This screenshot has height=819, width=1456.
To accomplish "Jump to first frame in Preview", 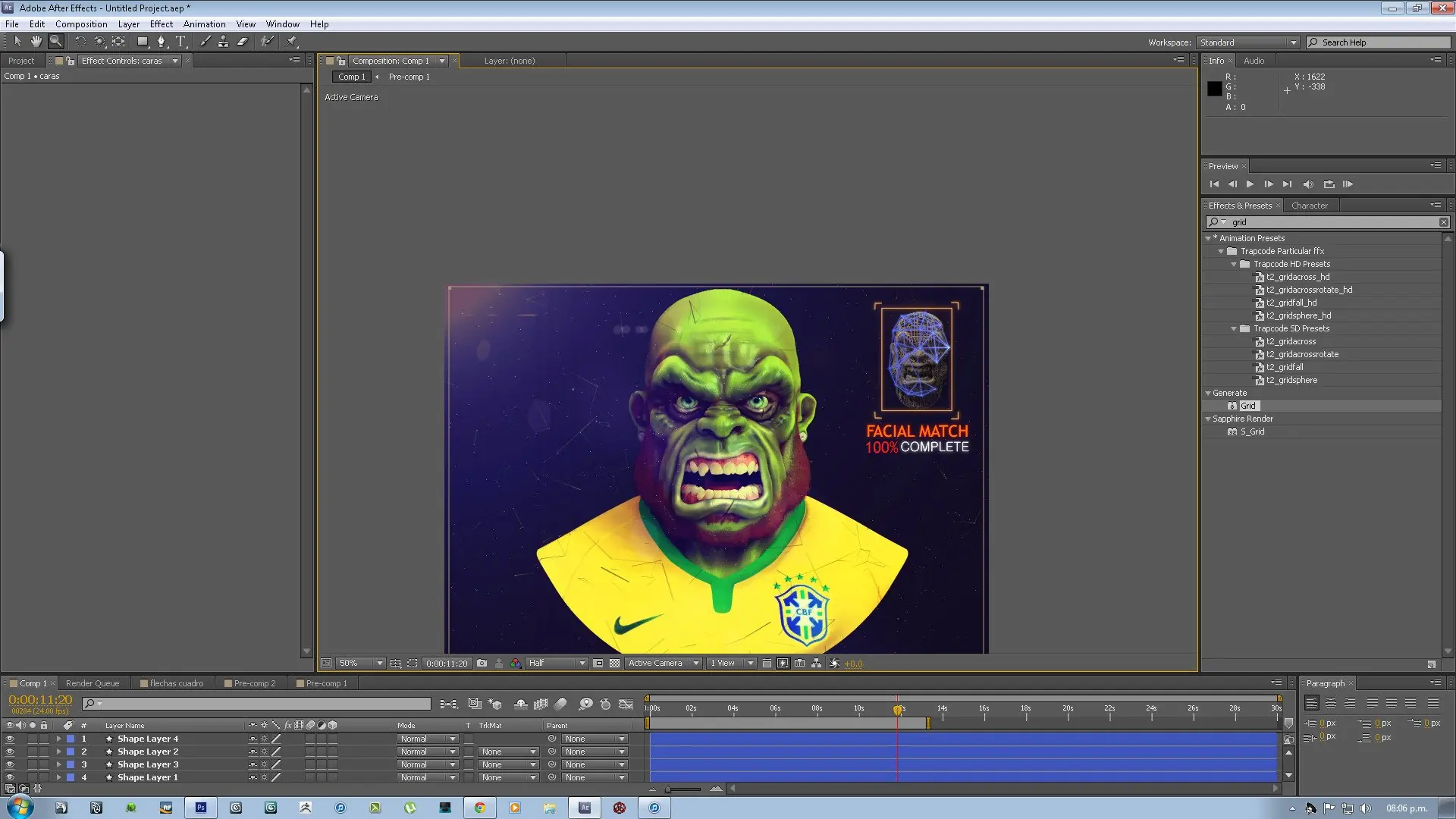I will [x=1214, y=184].
